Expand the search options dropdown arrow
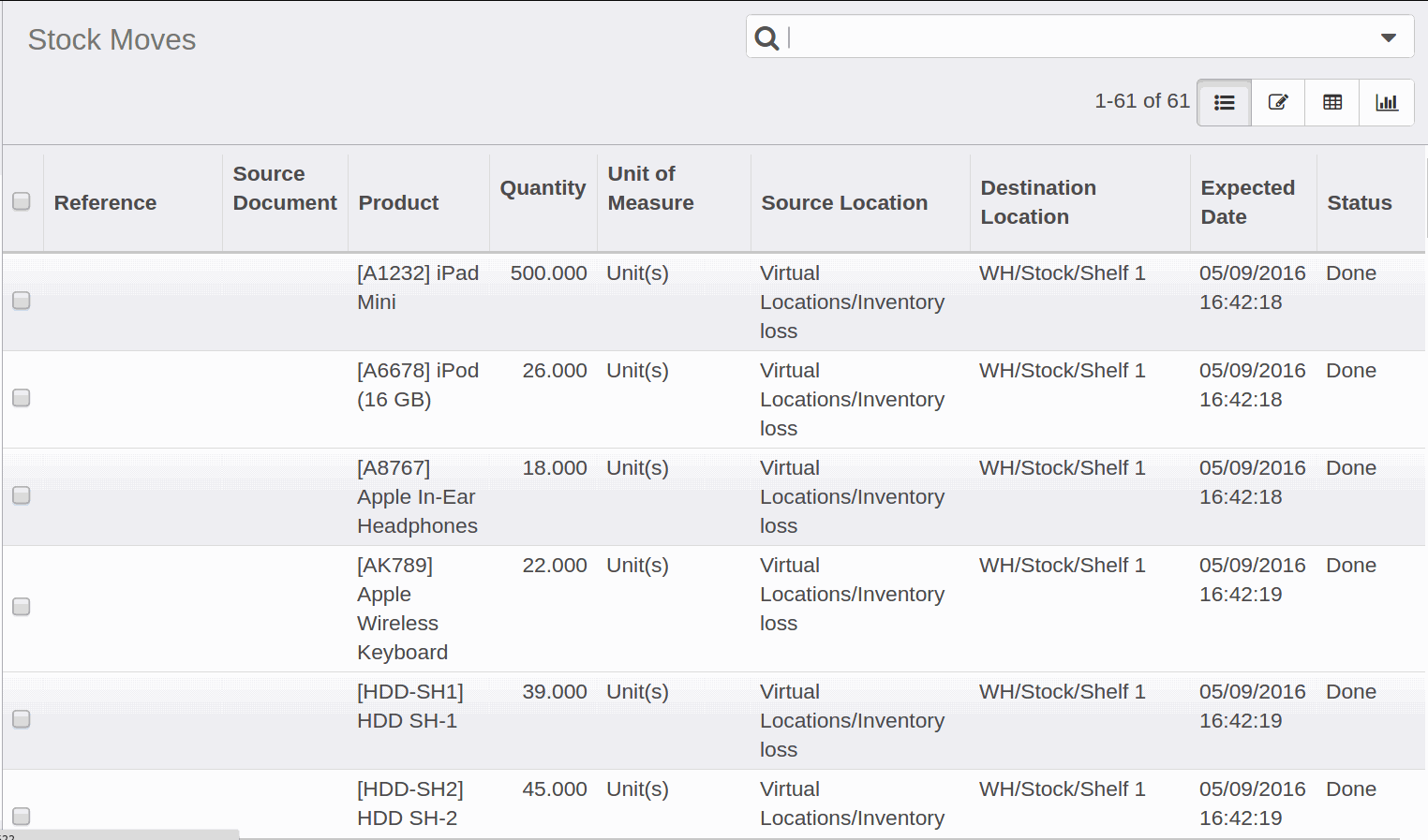The image size is (1428, 840). 1389,37
